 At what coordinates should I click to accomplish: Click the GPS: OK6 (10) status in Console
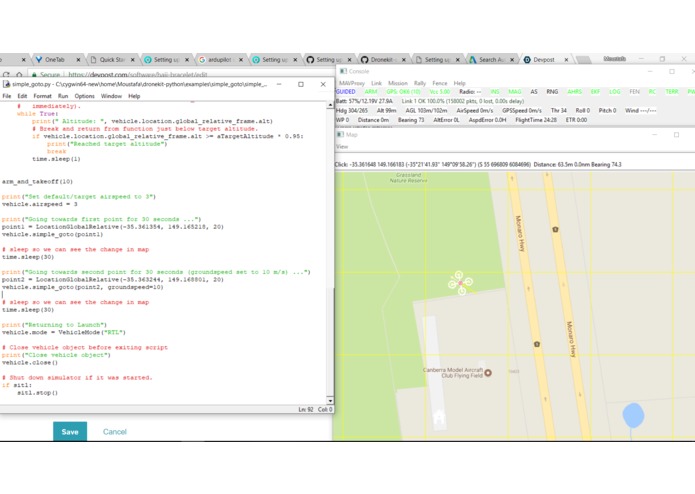click(x=403, y=92)
